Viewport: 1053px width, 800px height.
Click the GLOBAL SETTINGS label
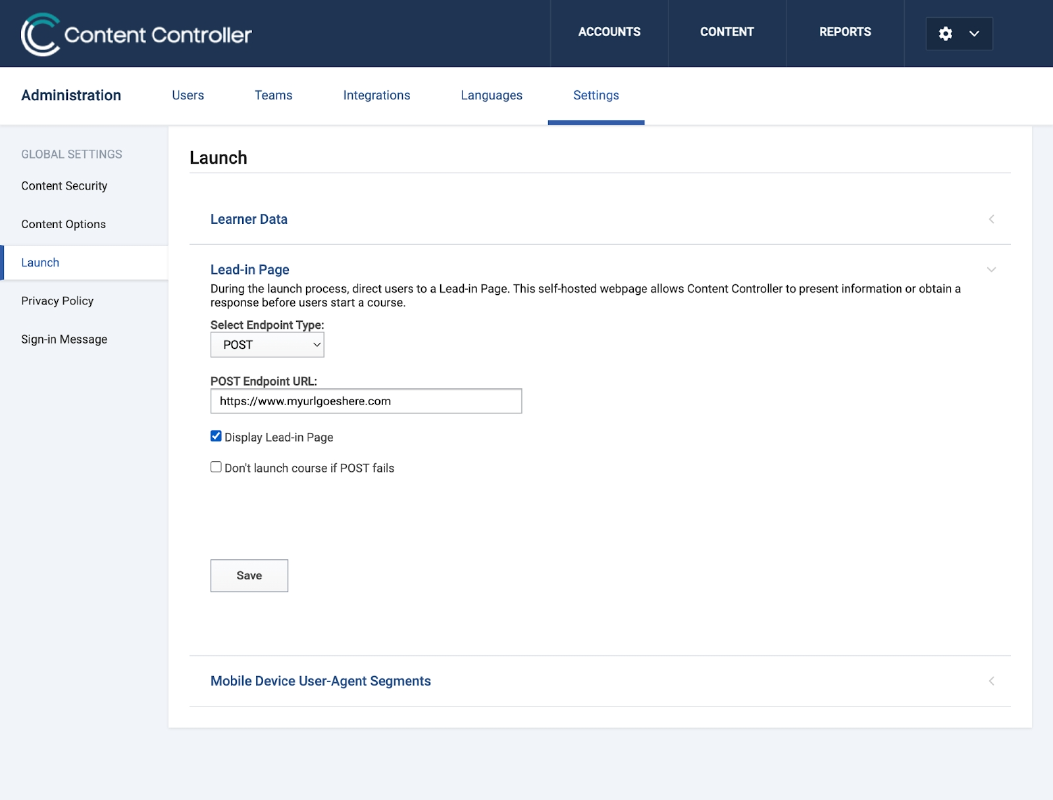[72, 154]
